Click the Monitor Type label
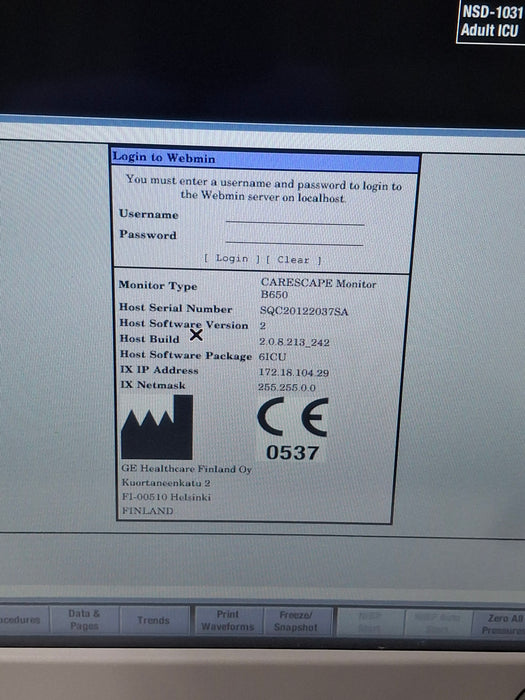Viewport: 525px width, 700px height. point(158,286)
